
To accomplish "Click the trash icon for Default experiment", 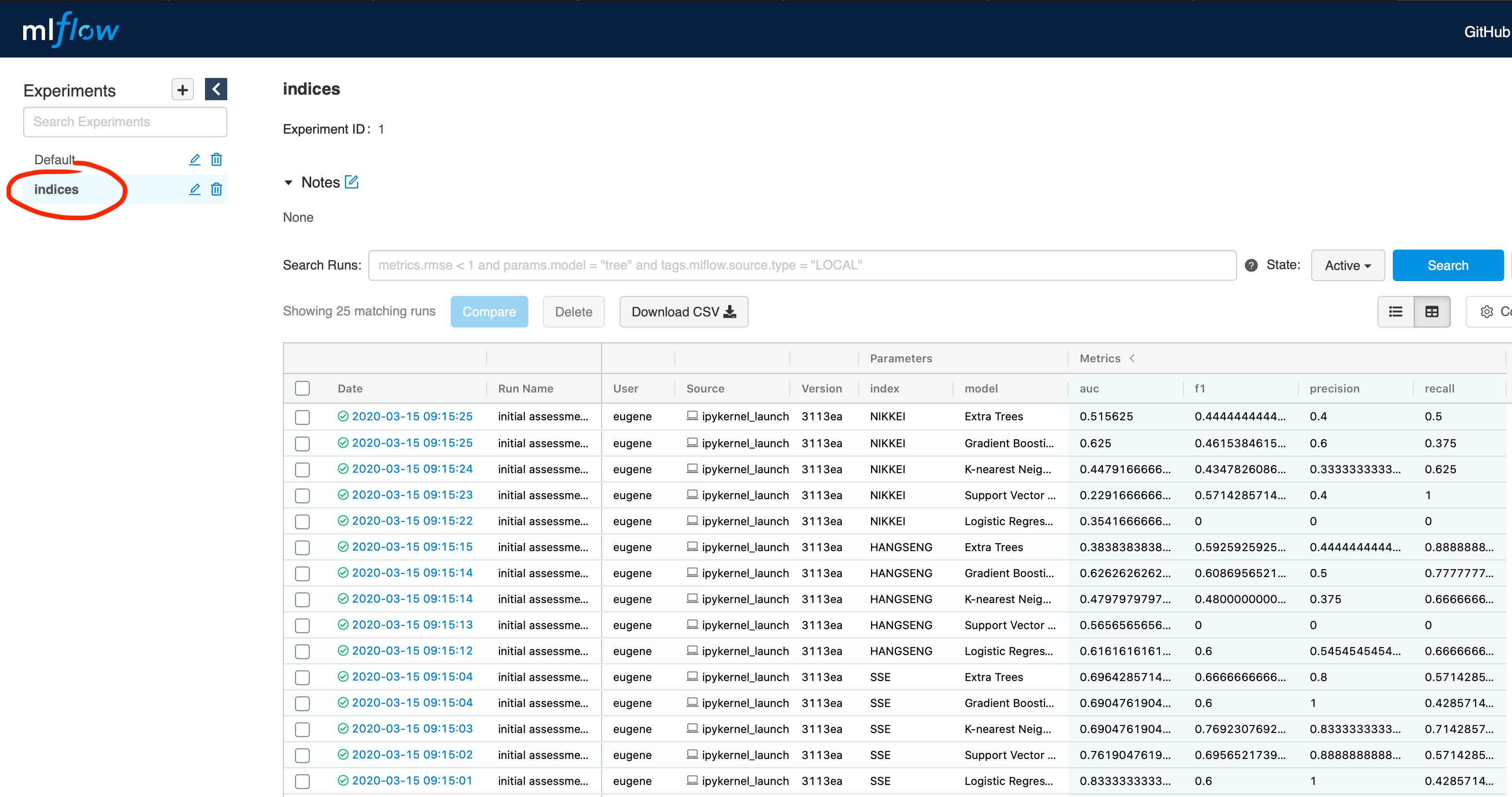I will click(x=217, y=160).
